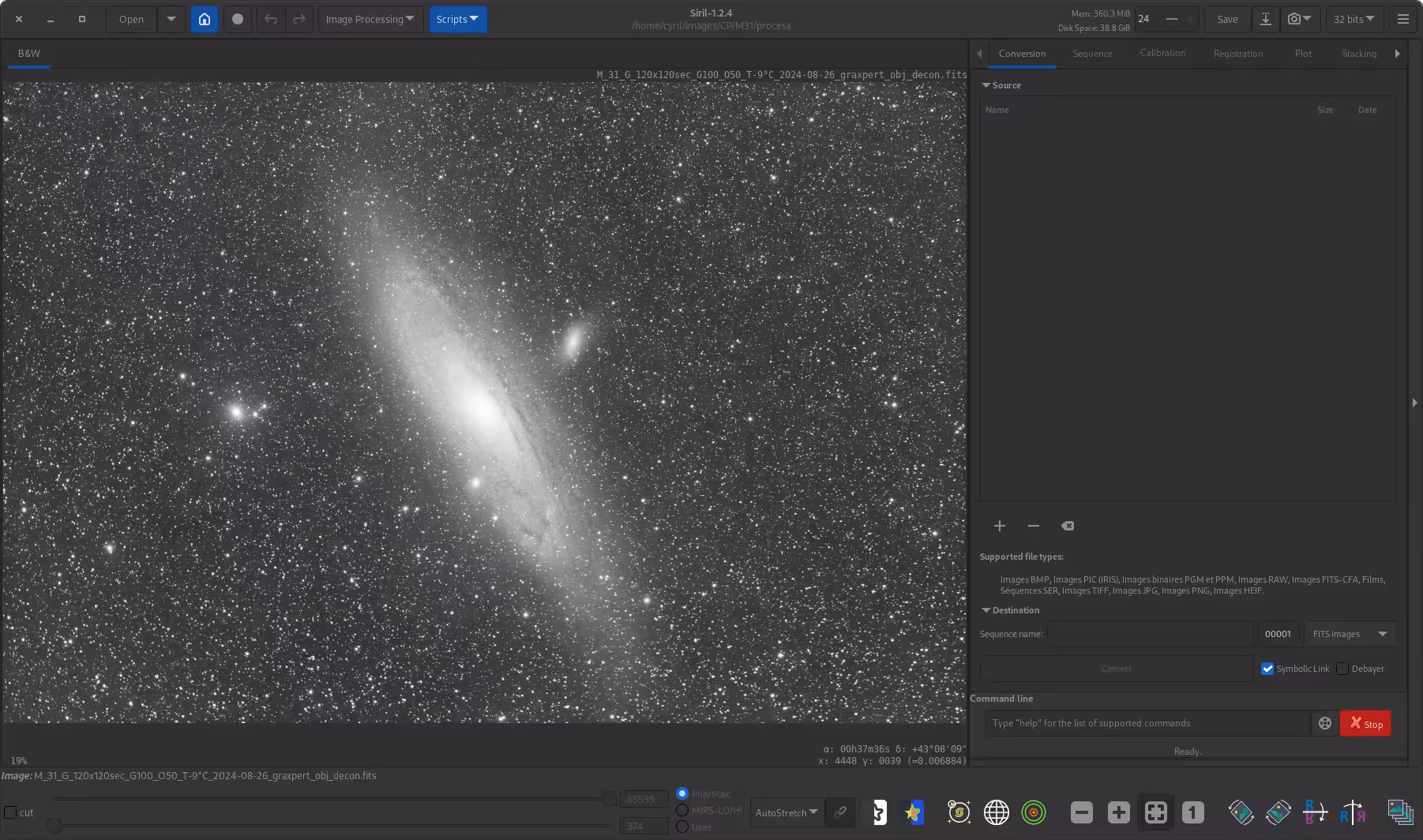Enable the cut checkbox
Screen dimensions: 1423x840
pyautogui.click(x=11, y=812)
